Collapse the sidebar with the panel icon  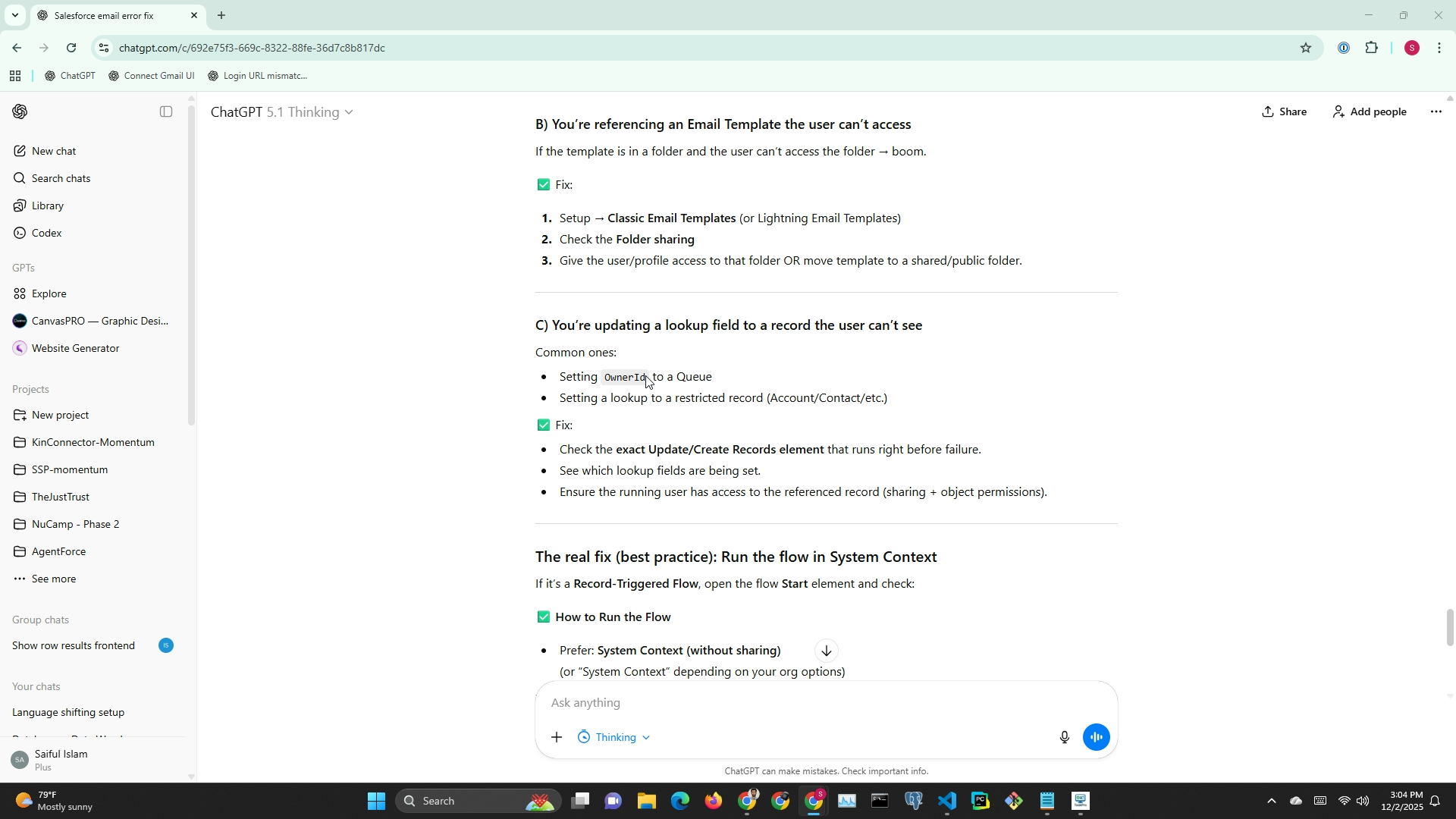click(166, 112)
